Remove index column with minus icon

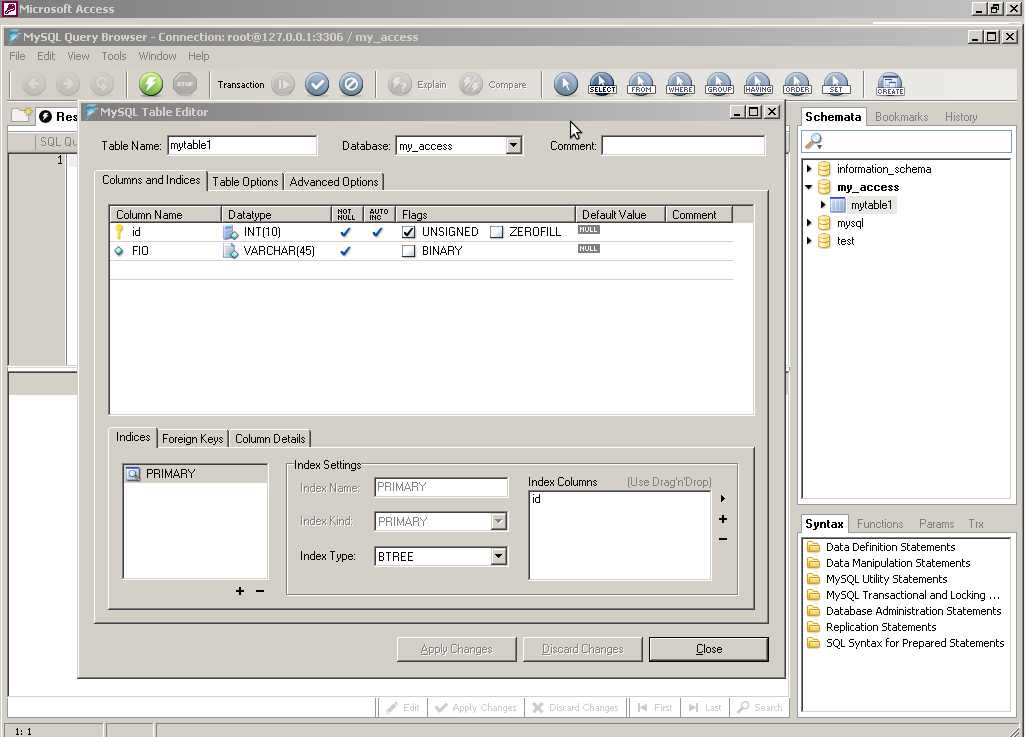click(723, 539)
